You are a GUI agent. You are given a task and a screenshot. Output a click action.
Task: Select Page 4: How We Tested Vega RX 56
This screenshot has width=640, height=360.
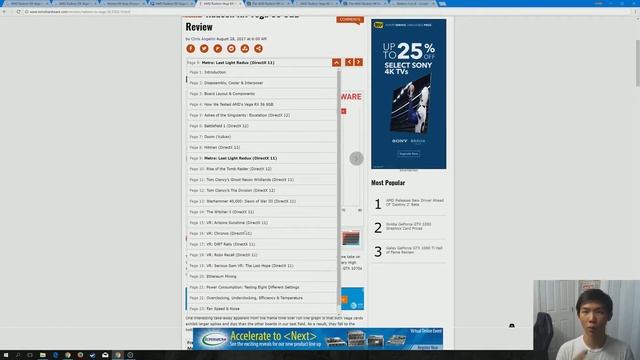(262, 104)
